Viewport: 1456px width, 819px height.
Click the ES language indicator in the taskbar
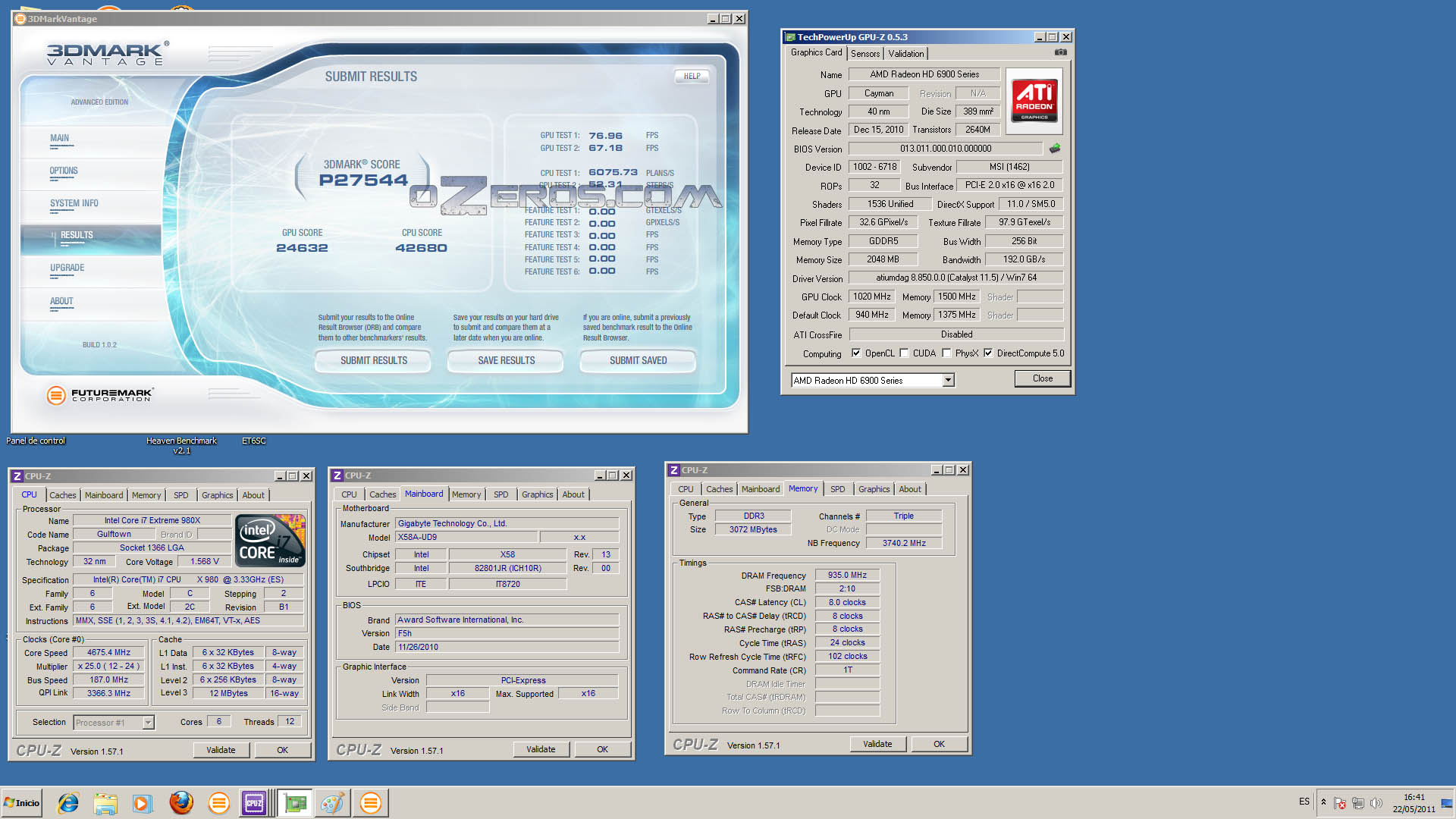point(1304,802)
